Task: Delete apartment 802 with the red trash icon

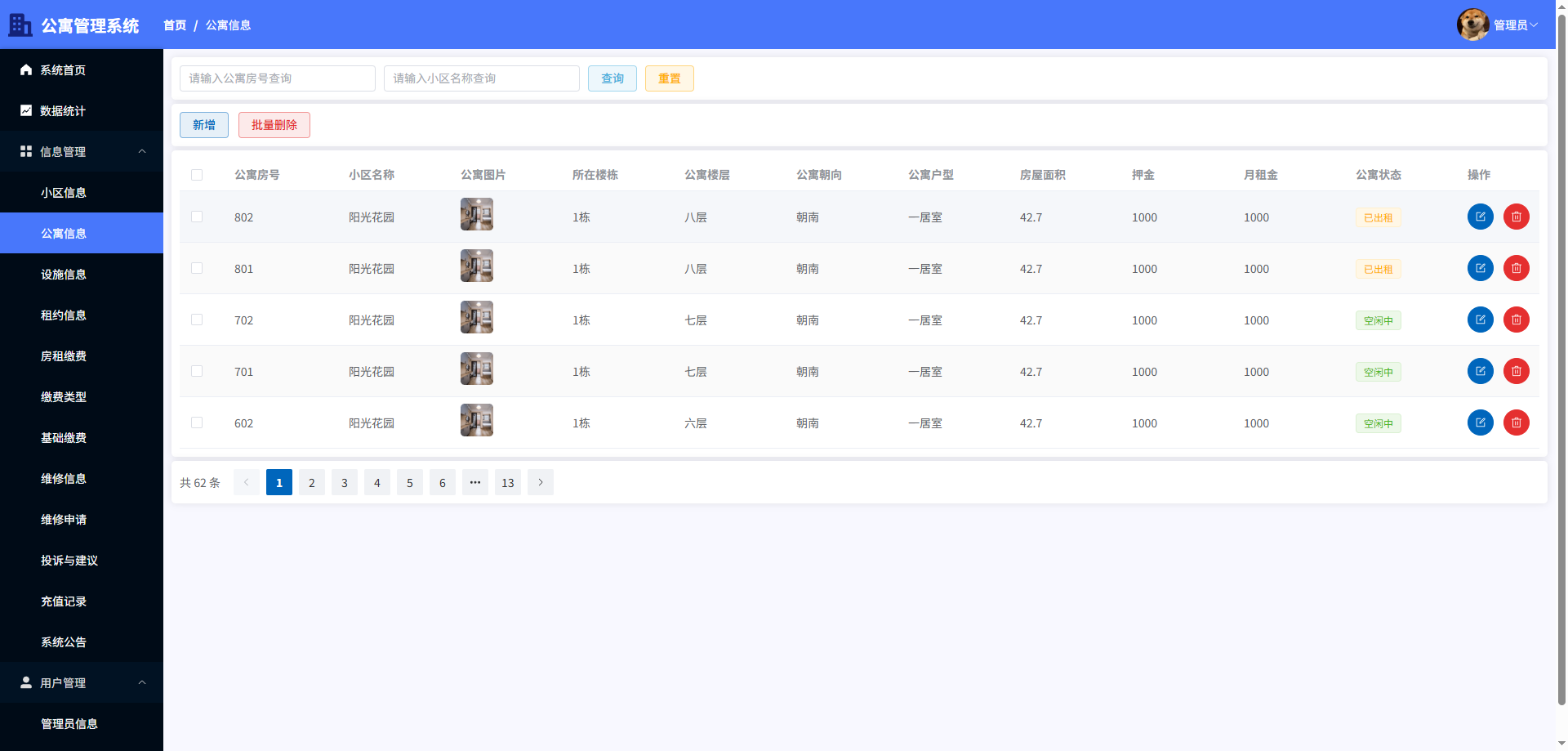Action: coord(1517,217)
